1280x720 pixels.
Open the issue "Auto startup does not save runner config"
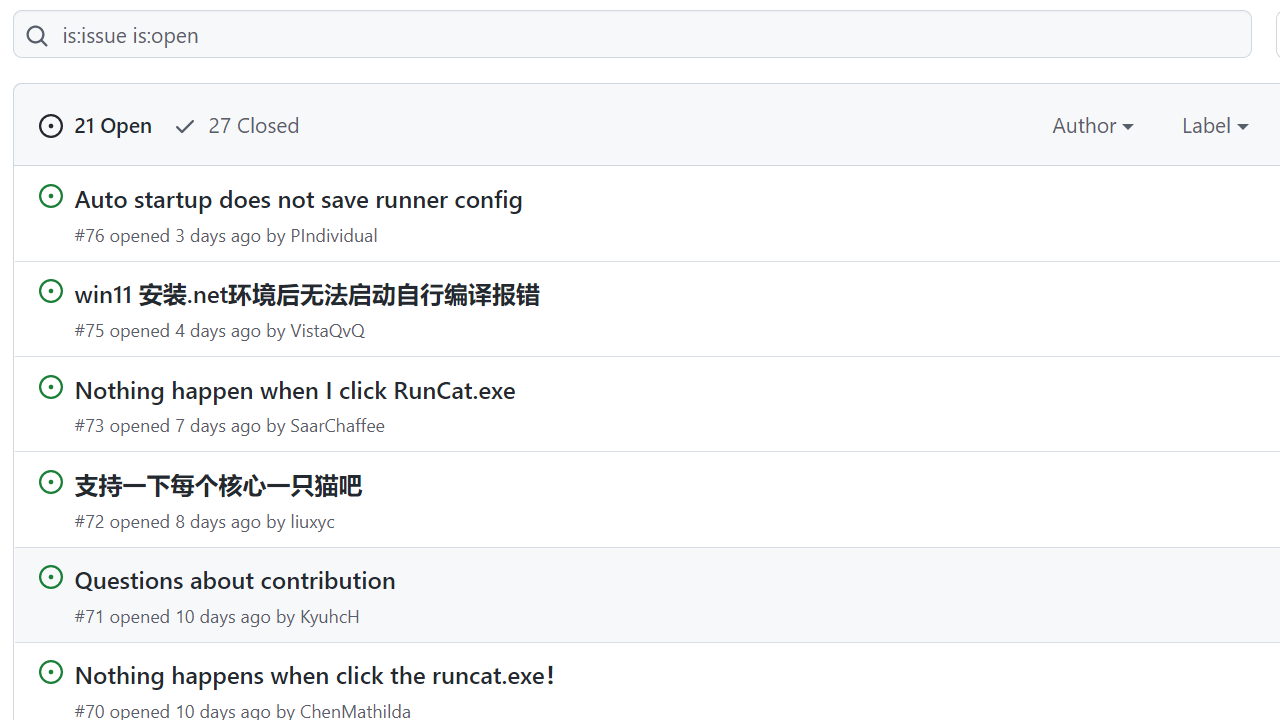click(x=298, y=200)
